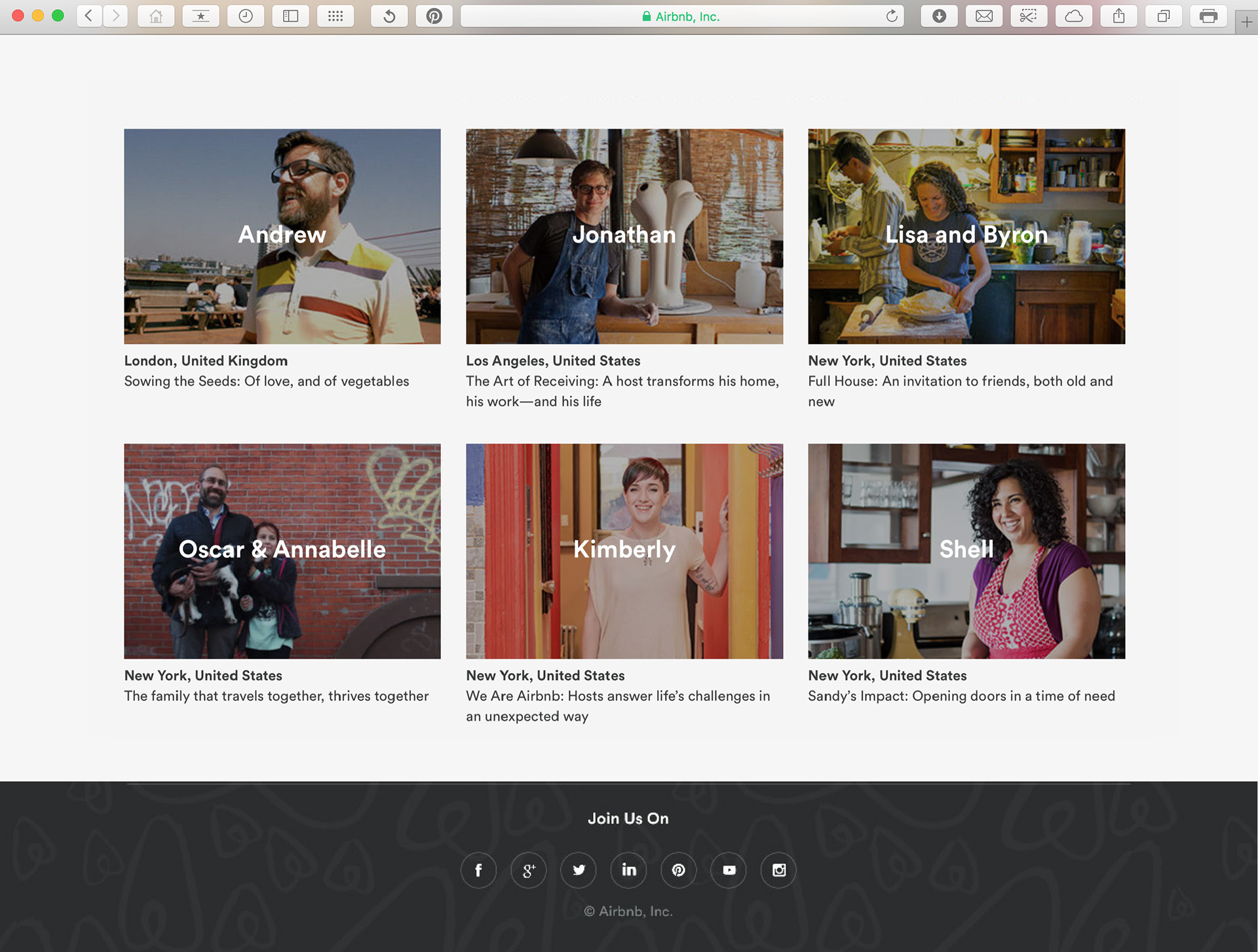This screenshot has width=1258, height=952.
Task: Go back with the browser back arrow
Action: tap(89, 16)
